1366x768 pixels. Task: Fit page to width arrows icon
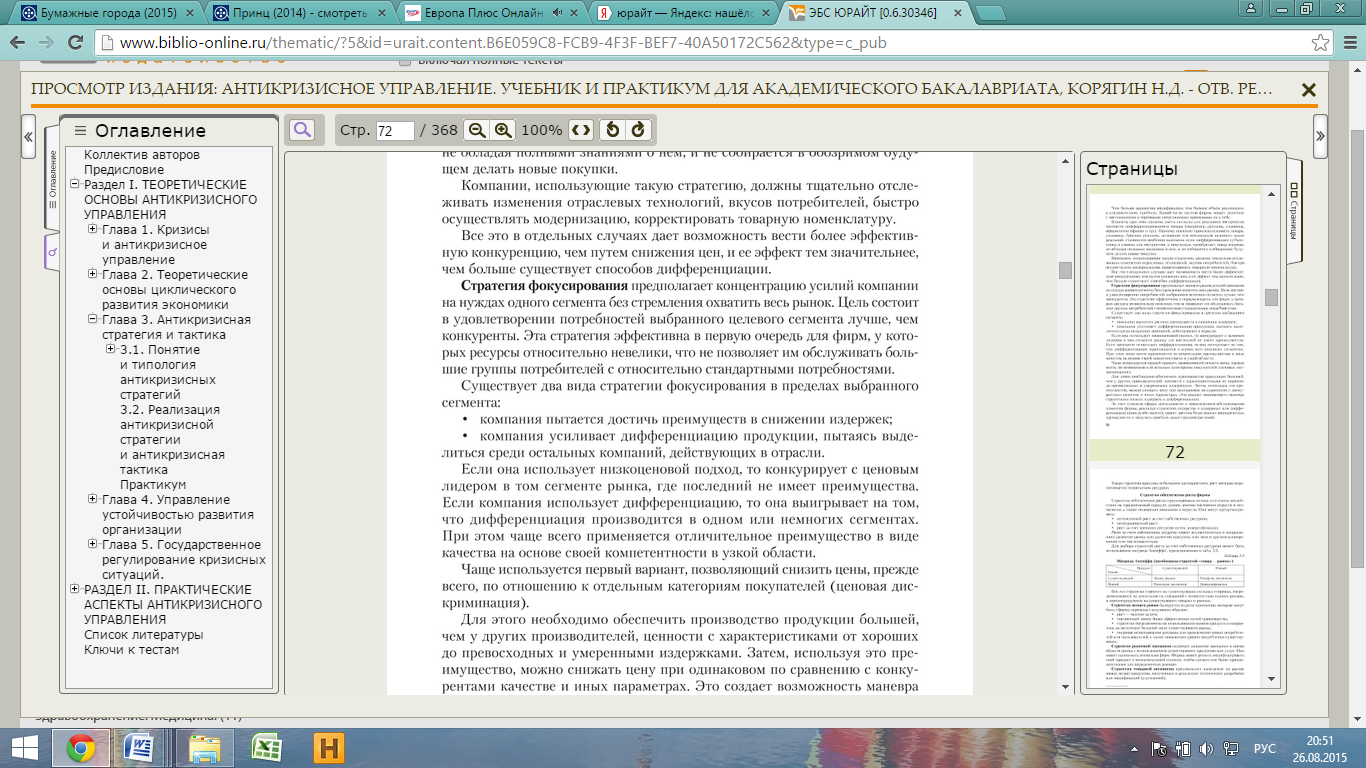click(x=581, y=130)
